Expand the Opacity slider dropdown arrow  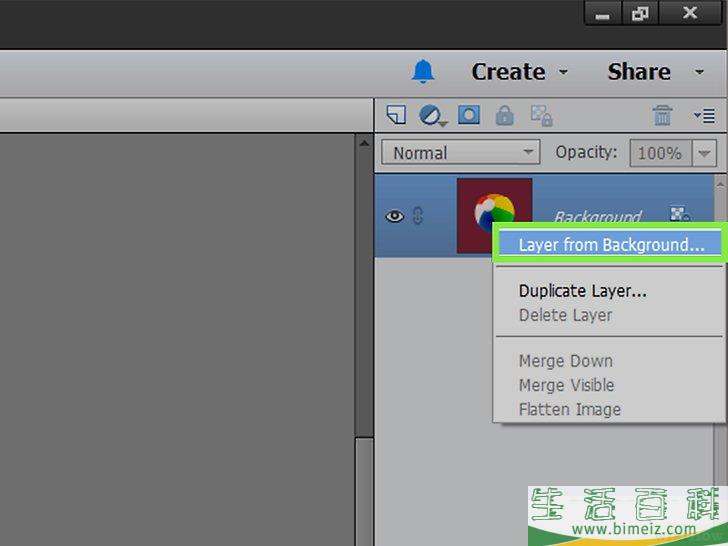[706, 153]
